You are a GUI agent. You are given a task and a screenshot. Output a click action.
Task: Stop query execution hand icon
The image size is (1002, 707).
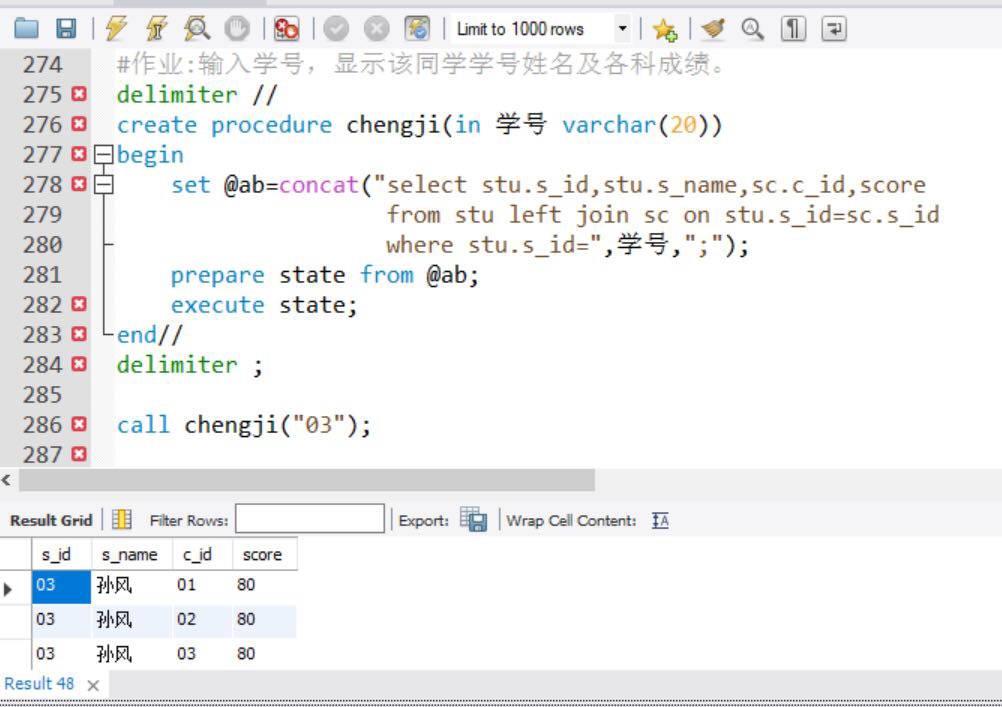click(237, 29)
